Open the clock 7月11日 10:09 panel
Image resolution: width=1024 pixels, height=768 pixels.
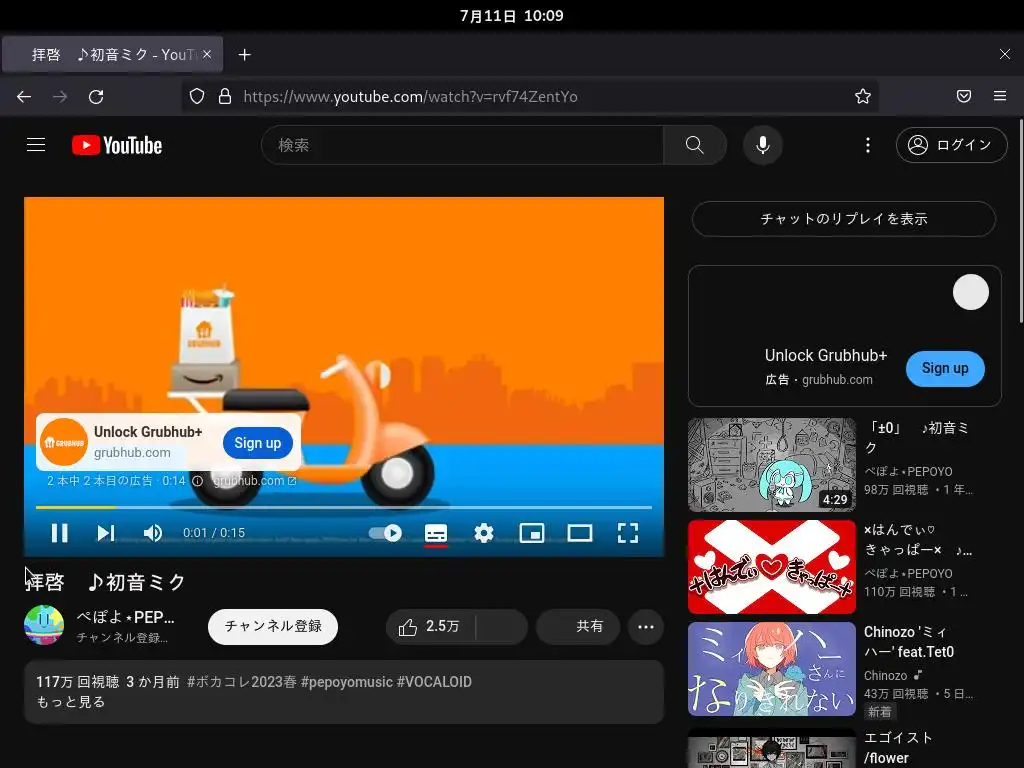click(x=511, y=16)
